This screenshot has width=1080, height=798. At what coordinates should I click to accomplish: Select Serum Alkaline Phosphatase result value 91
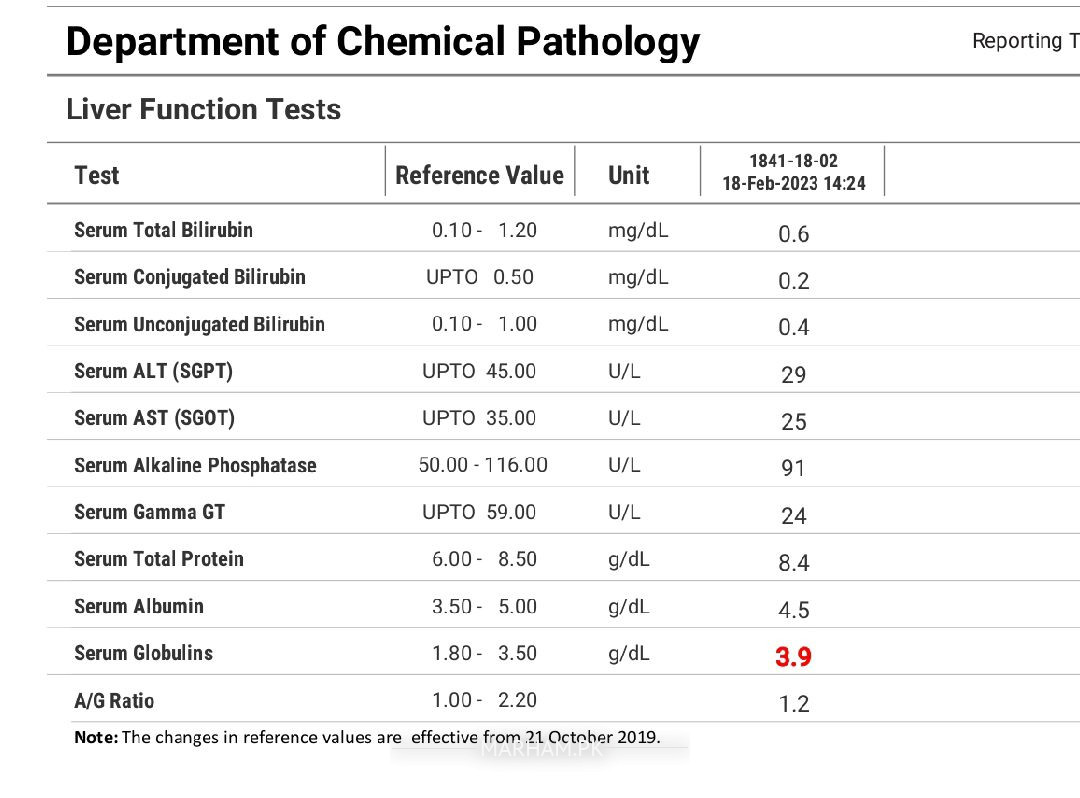pyautogui.click(x=793, y=468)
